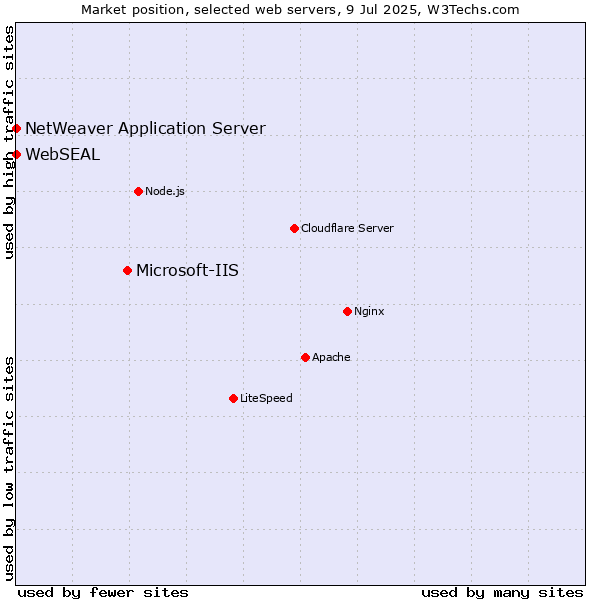Click the 'used by fewer sites' axis label
The width and height of the screenshot is (600, 600).
pos(103,593)
